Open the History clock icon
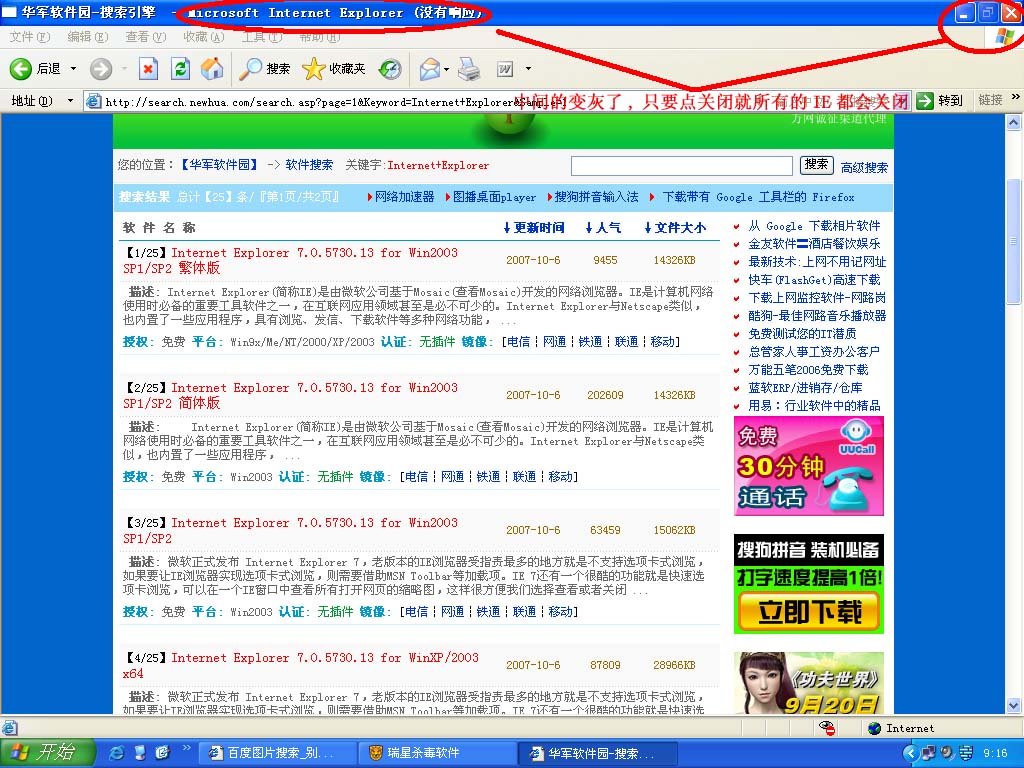This screenshot has height=768, width=1024. [x=390, y=69]
